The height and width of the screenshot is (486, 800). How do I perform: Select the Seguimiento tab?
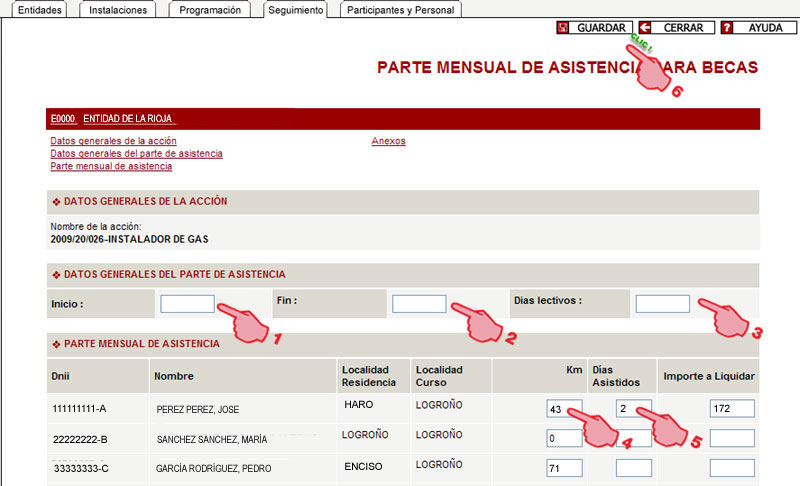[x=295, y=10]
